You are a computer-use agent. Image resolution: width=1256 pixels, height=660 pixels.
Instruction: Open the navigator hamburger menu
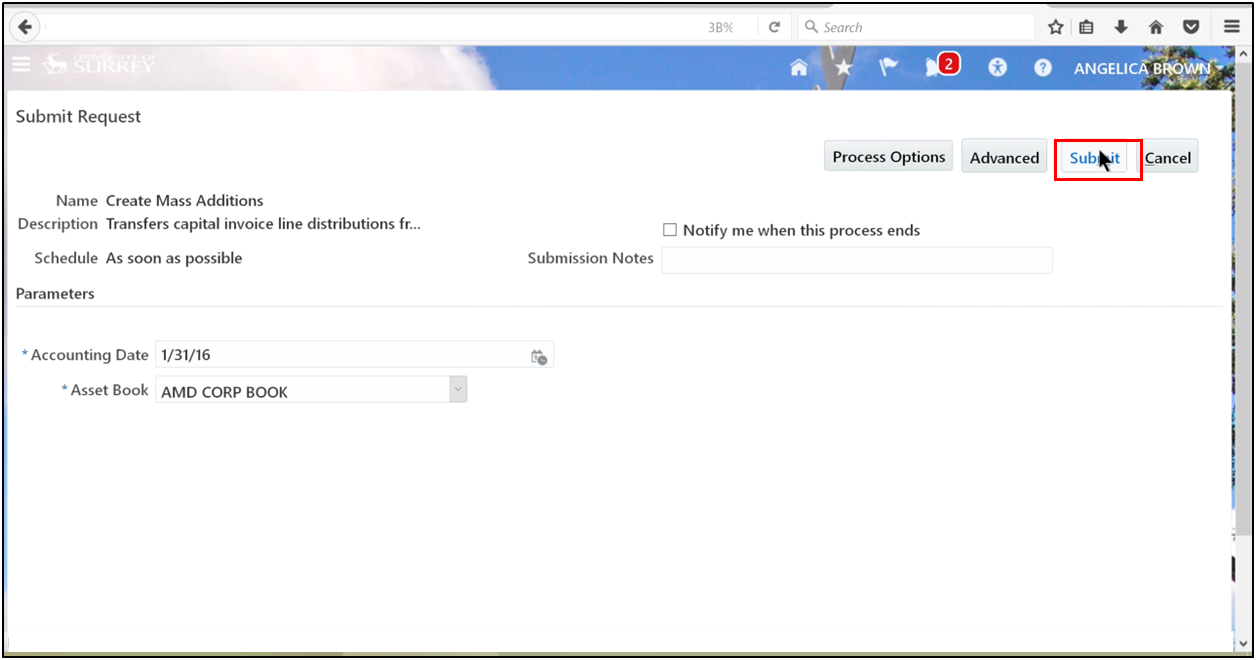(x=21, y=64)
